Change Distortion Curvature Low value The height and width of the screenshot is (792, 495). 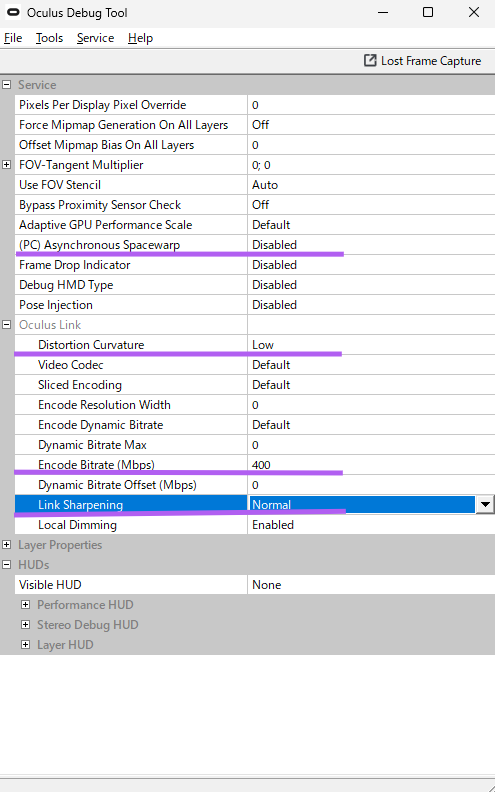(371, 344)
